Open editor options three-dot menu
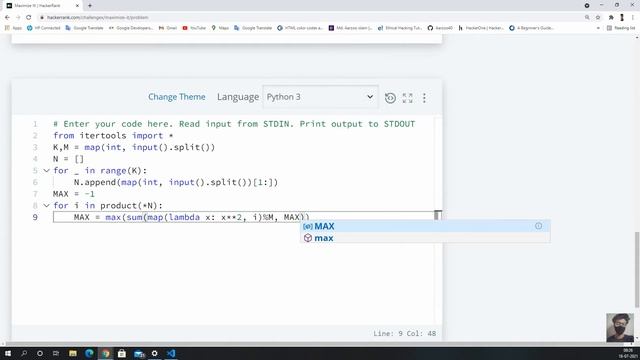640x360 pixels. (x=424, y=98)
